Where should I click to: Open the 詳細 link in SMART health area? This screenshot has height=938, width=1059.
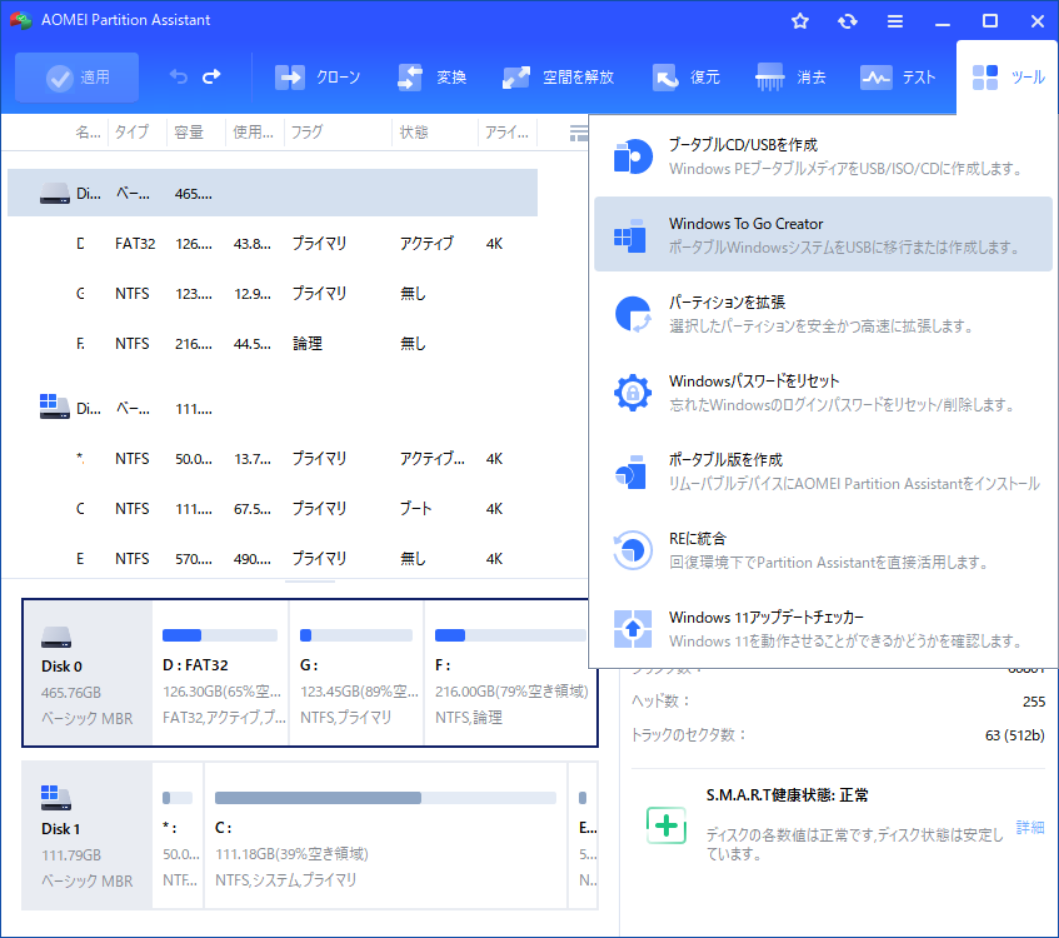coord(1029,826)
